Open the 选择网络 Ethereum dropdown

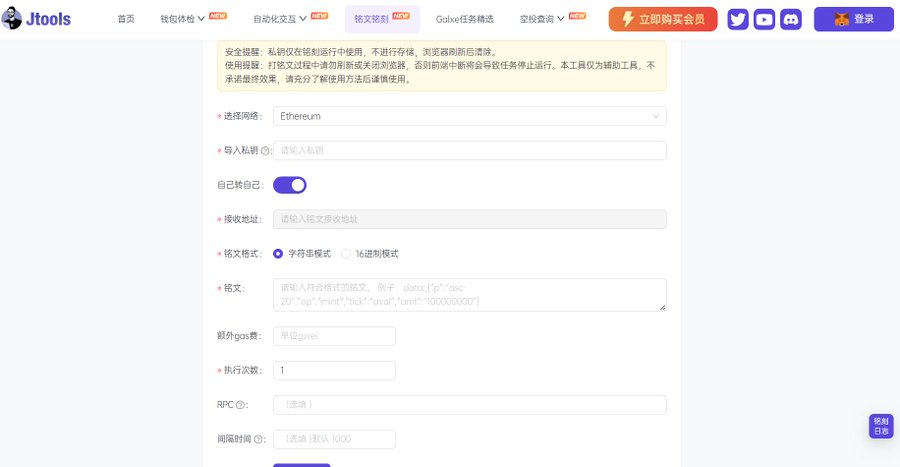(470, 116)
